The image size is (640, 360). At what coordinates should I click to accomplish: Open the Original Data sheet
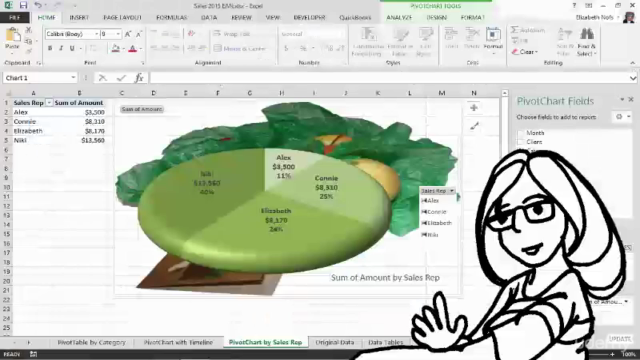pos(335,342)
